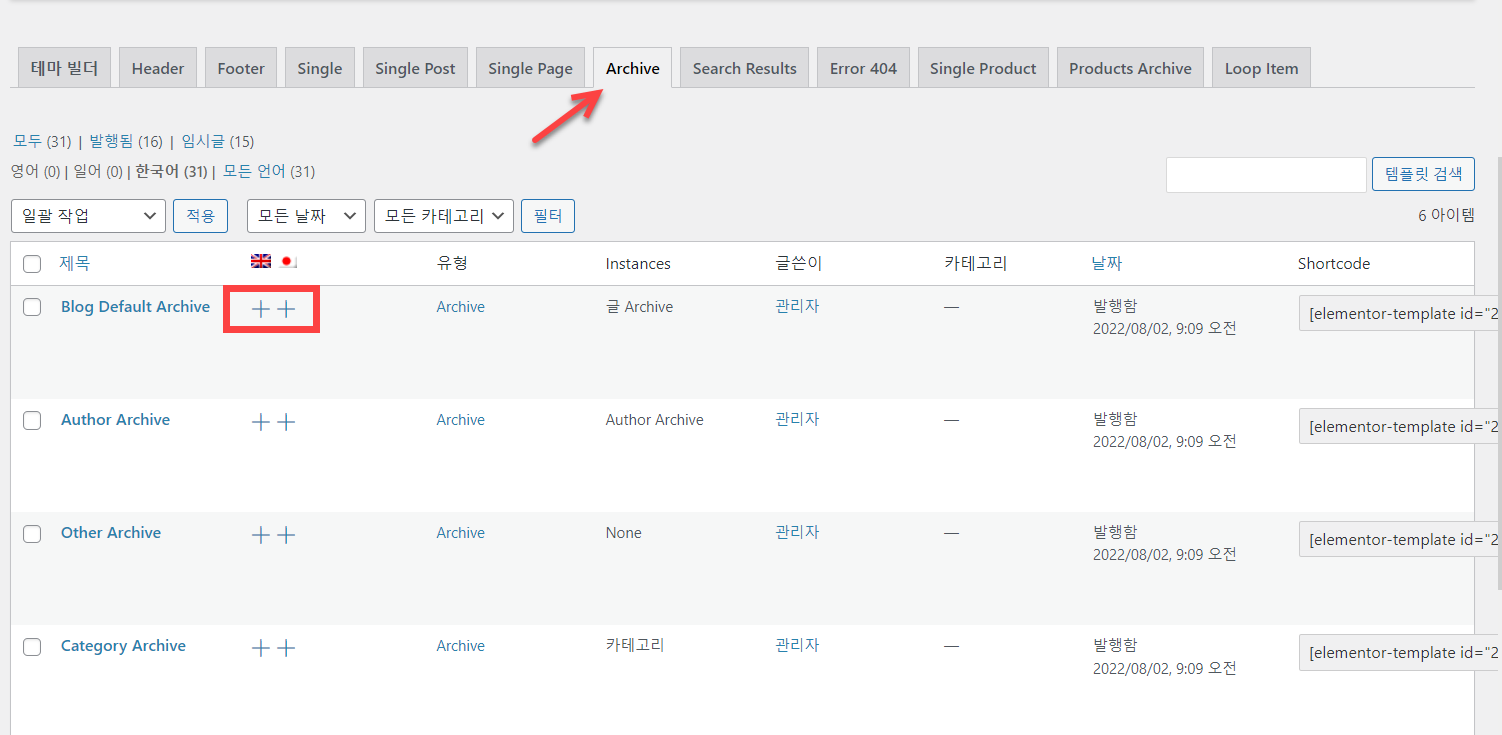Show 모든 언어 (31) languages

268,171
